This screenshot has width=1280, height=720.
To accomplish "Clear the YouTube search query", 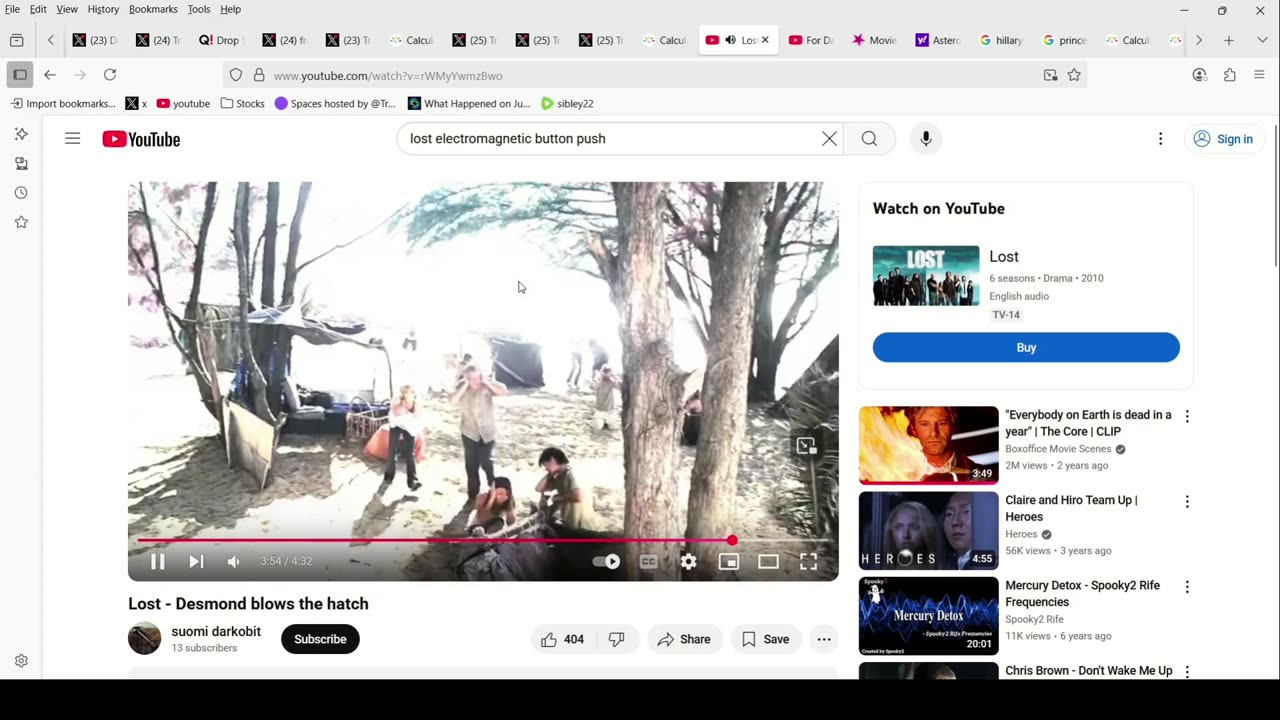I will [x=829, y=139].
